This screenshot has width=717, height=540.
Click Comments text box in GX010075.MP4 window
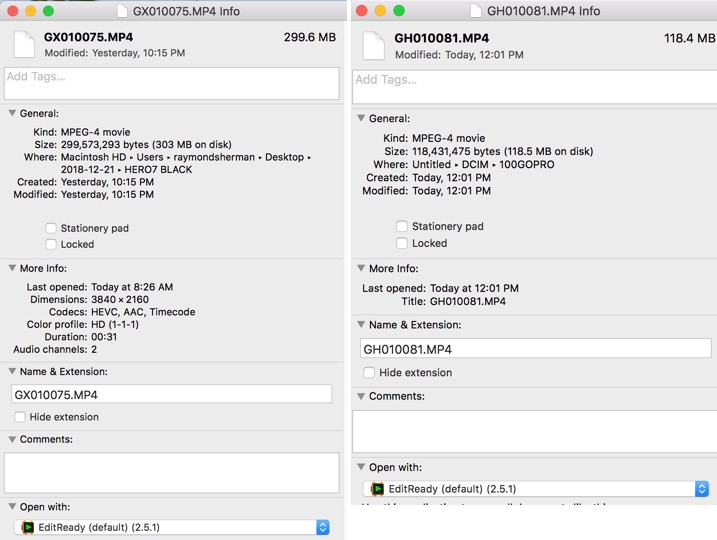(x=172, y=473)
